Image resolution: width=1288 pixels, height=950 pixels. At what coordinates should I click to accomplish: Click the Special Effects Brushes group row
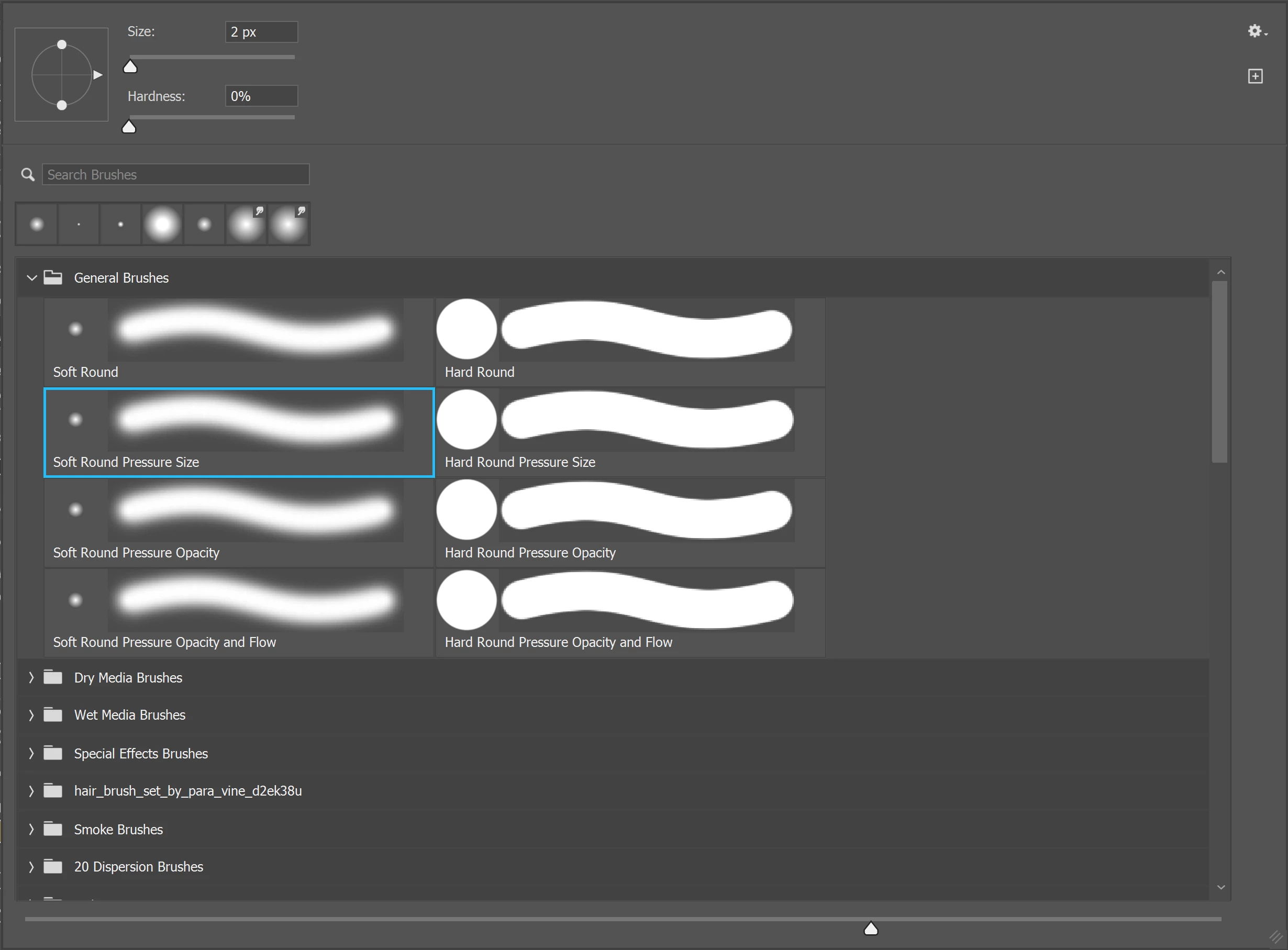(141, 753)
